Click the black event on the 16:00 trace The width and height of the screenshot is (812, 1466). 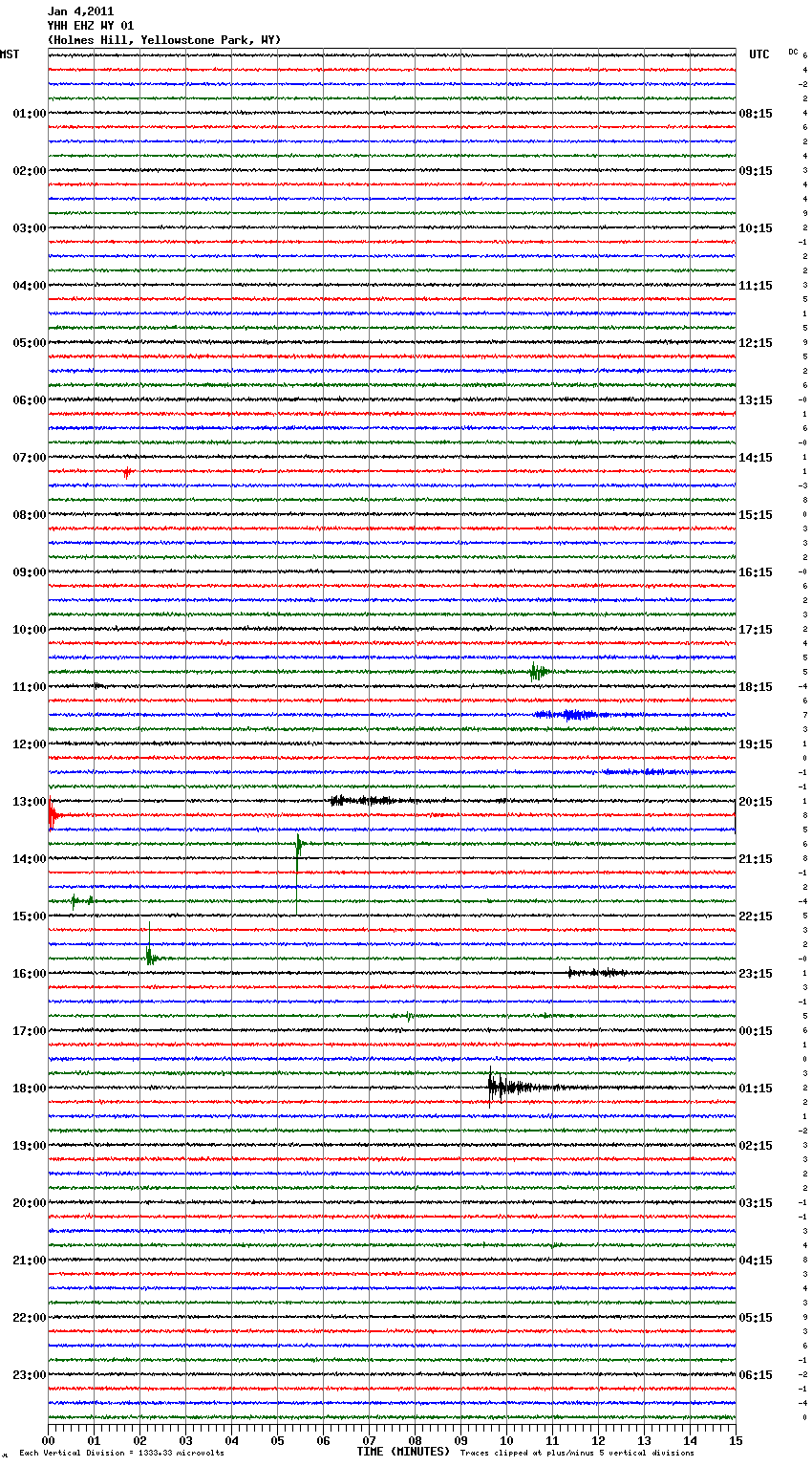pos(597,973)
